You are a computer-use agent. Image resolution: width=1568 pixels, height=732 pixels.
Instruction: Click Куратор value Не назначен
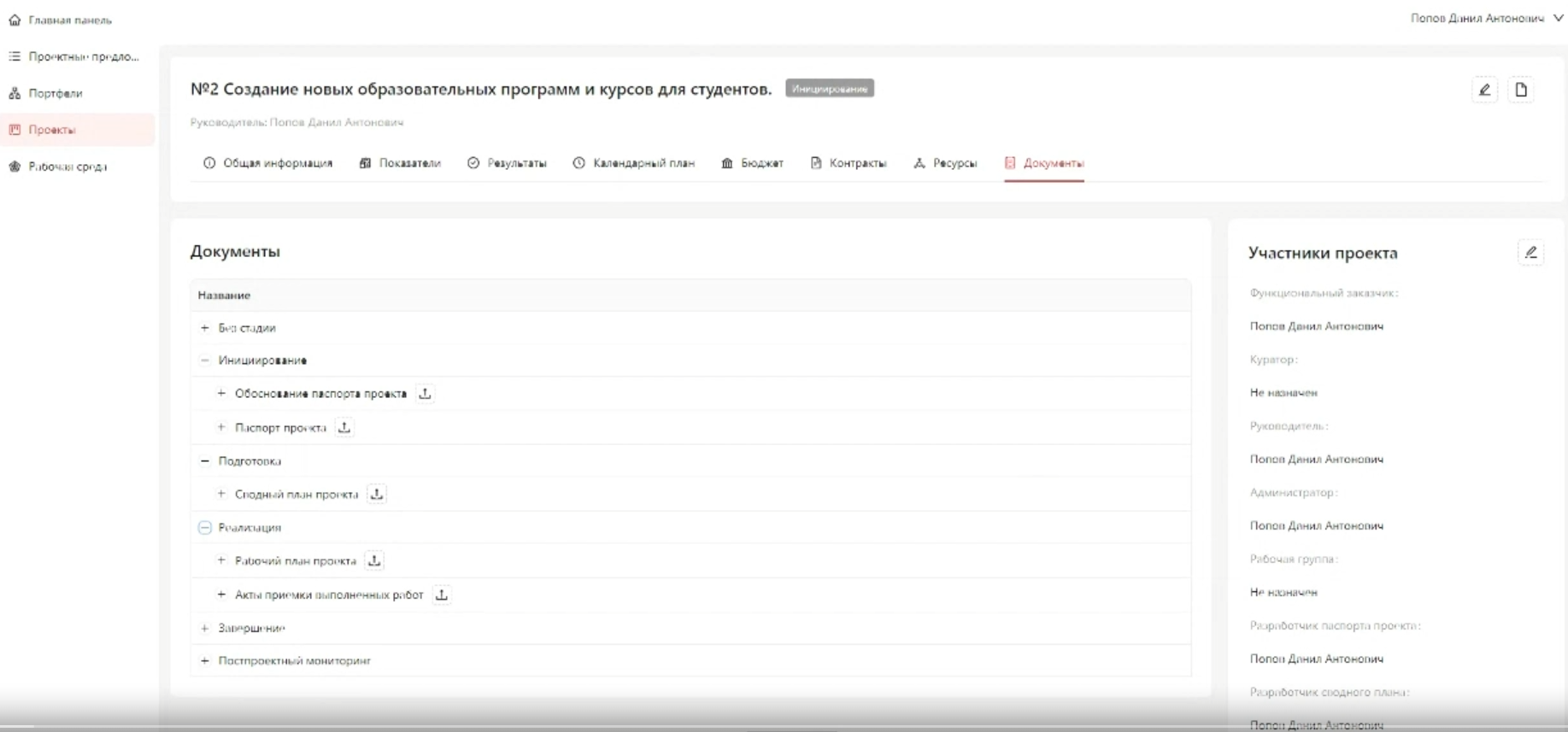point(1283,393)
